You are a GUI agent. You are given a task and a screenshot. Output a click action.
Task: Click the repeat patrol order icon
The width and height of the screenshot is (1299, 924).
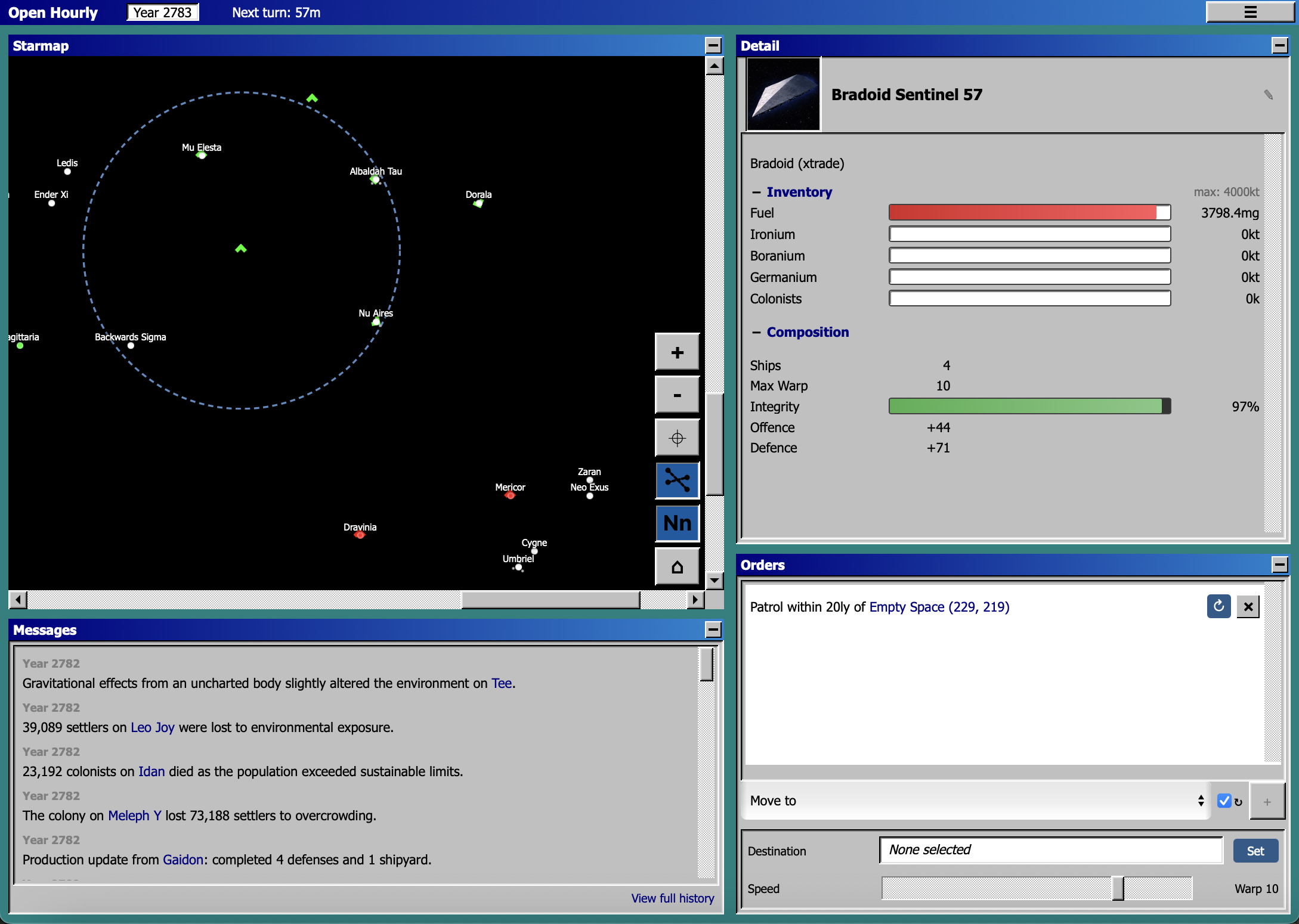point(1218,606)
